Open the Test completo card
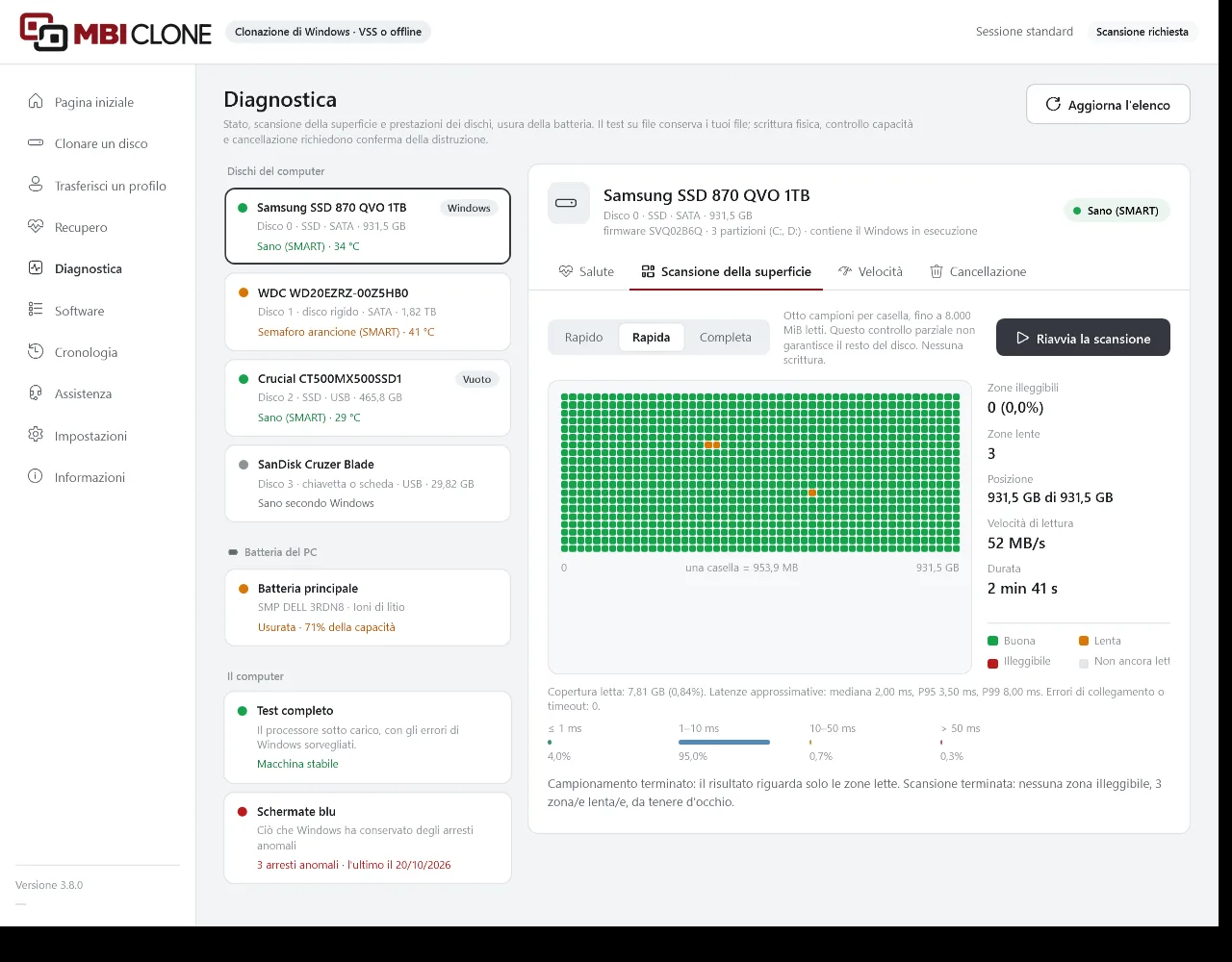 coord(368,737)
